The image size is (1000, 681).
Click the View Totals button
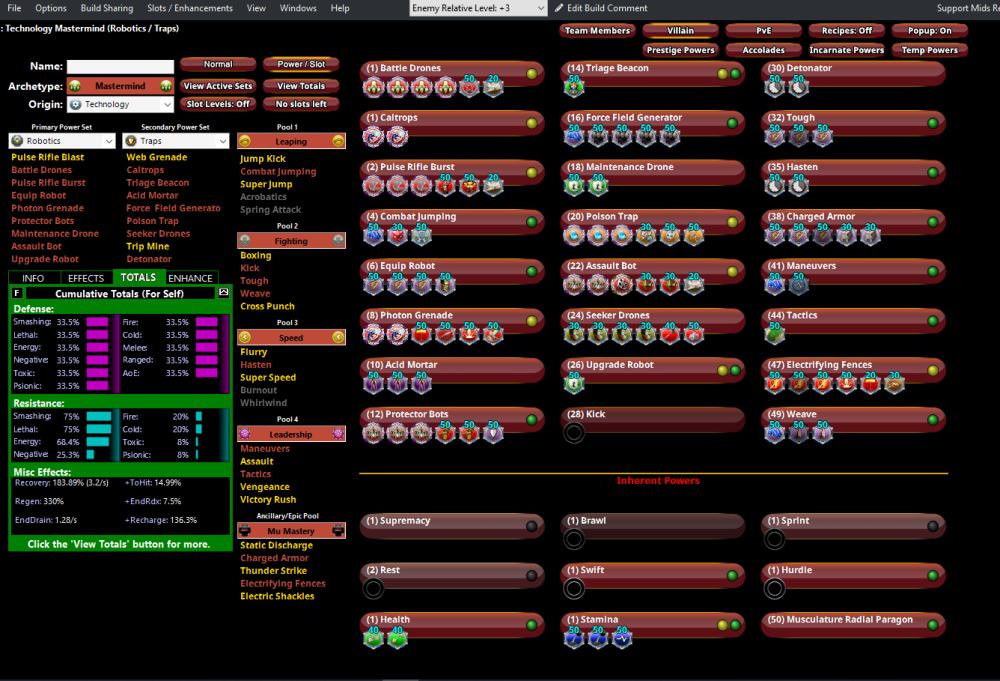[301, 86]
